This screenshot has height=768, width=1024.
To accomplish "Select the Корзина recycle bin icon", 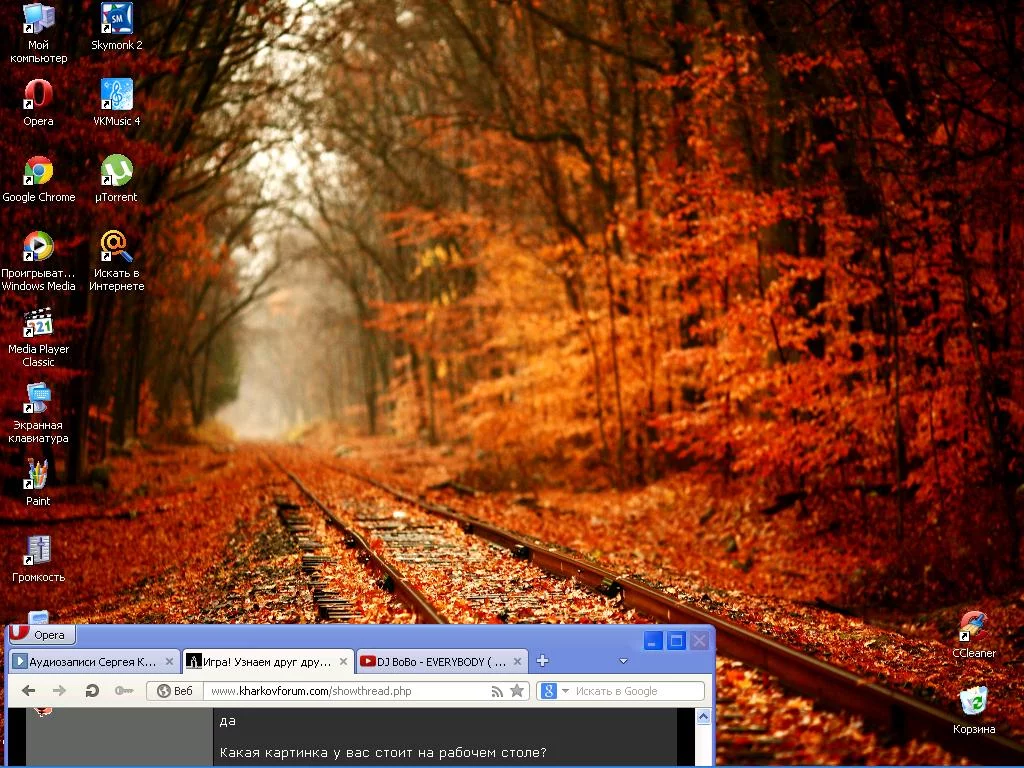I will 974,711.
